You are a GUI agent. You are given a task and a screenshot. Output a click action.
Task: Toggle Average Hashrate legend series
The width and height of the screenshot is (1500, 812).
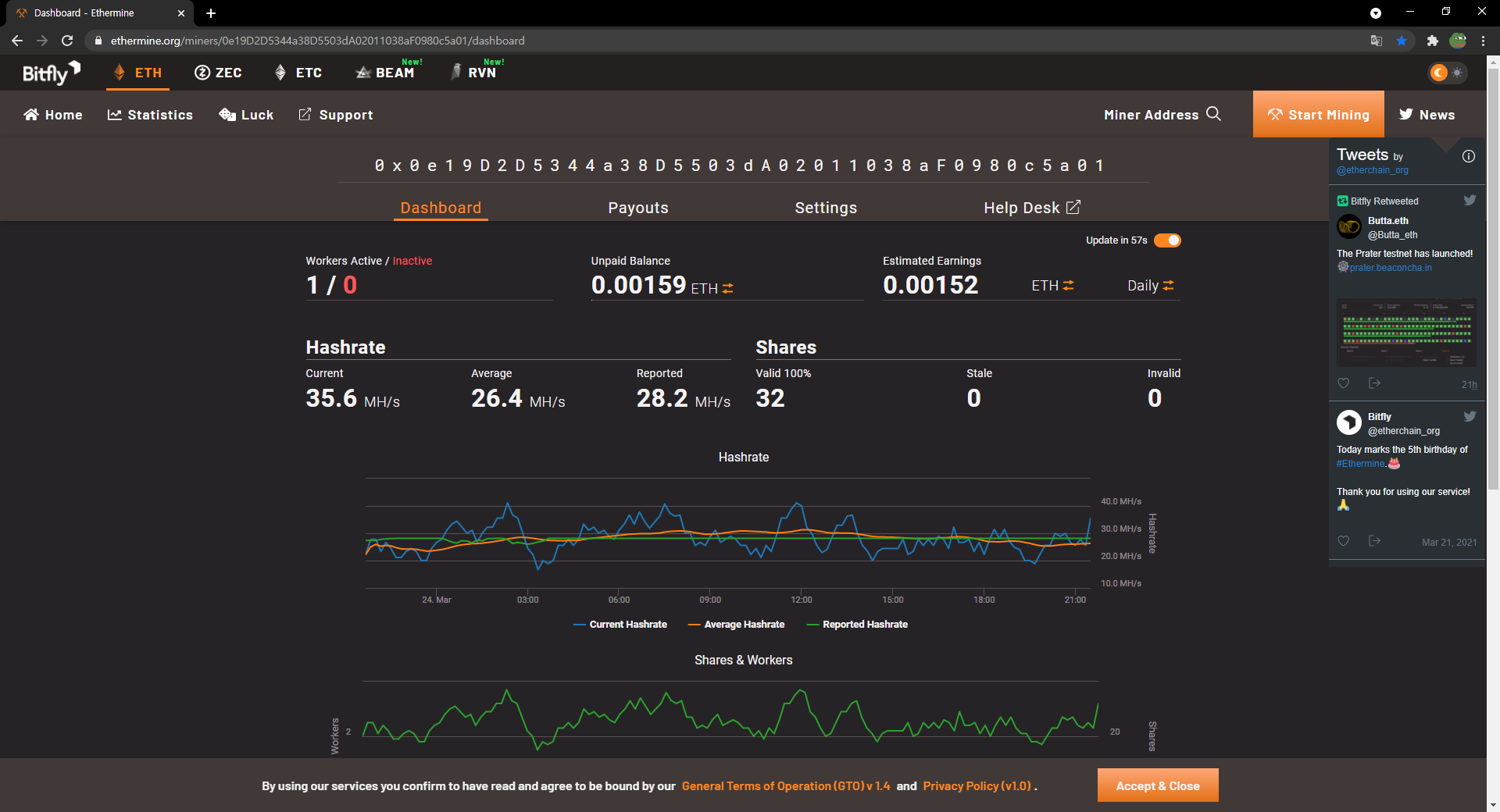[x=736, y=625]
